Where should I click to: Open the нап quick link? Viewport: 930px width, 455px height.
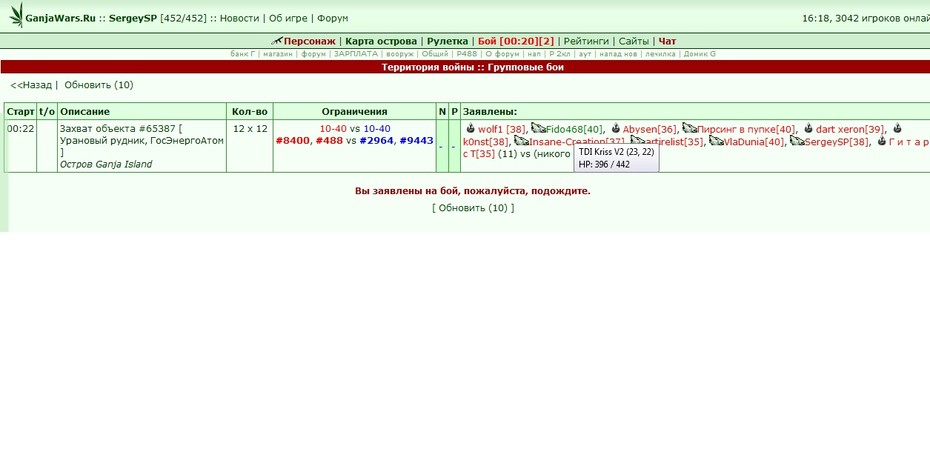[534, 54]
